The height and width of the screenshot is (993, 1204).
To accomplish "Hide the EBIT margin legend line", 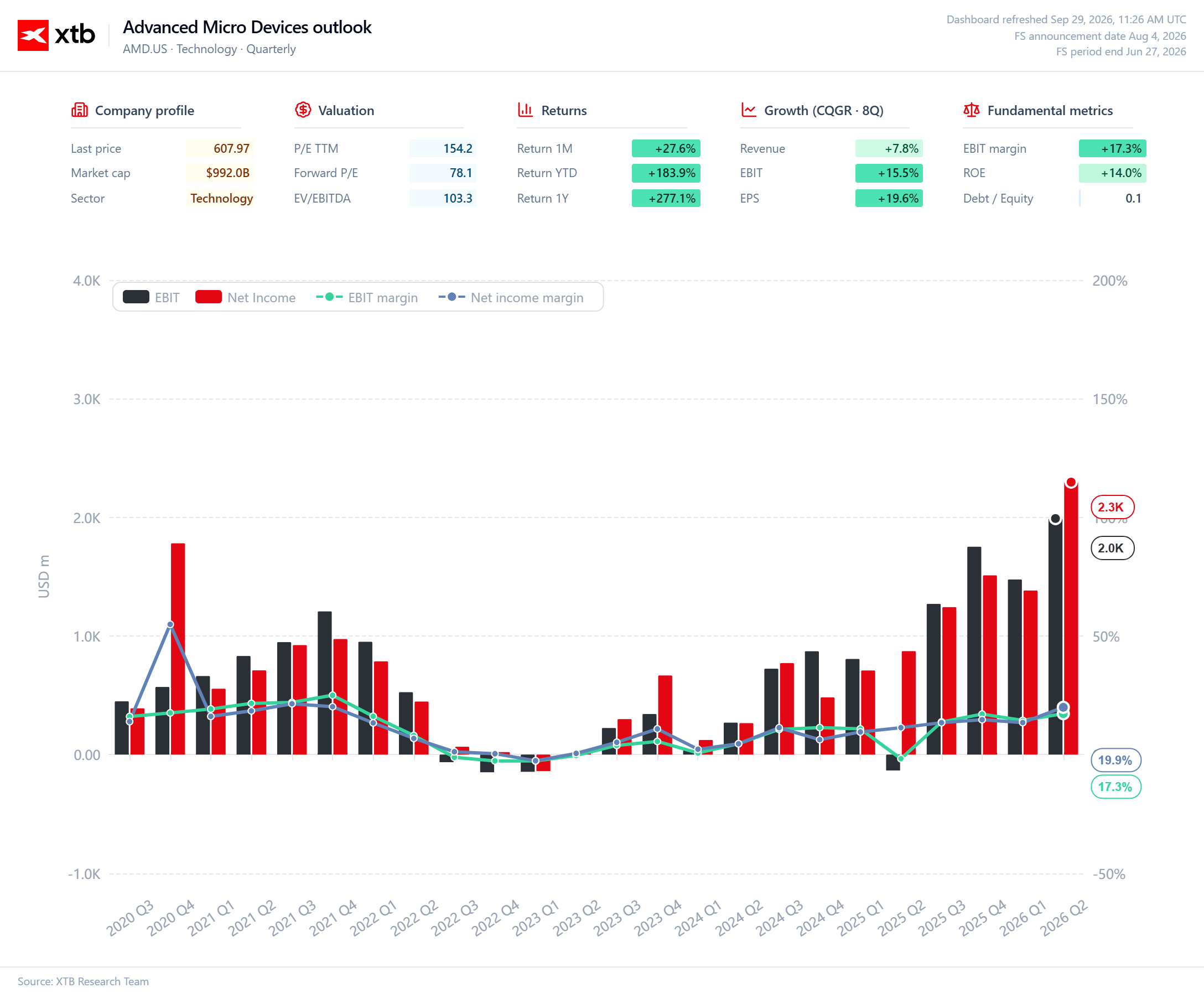I will click(367, 297).
